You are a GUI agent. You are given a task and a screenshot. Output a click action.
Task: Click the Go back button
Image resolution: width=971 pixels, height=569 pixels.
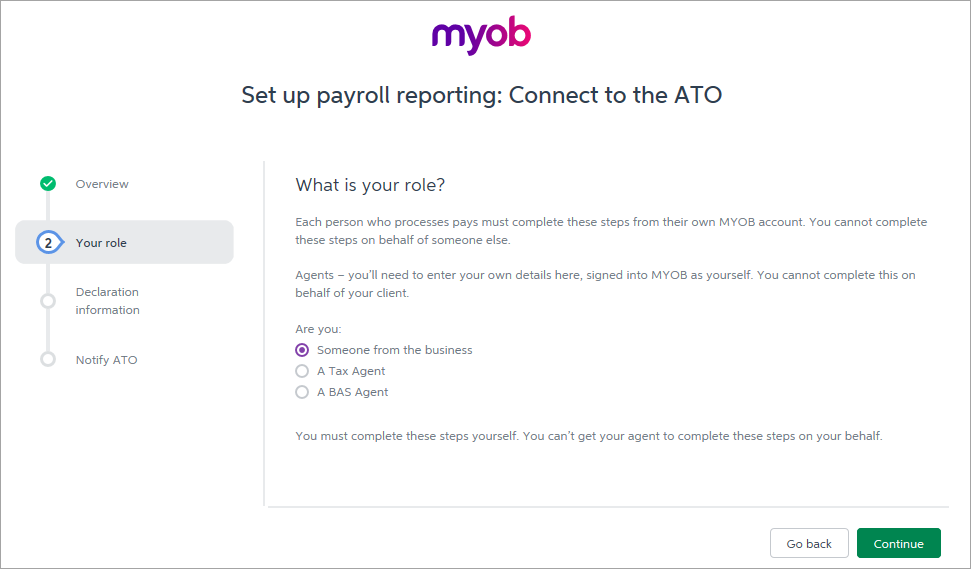(x=809, y=544)
